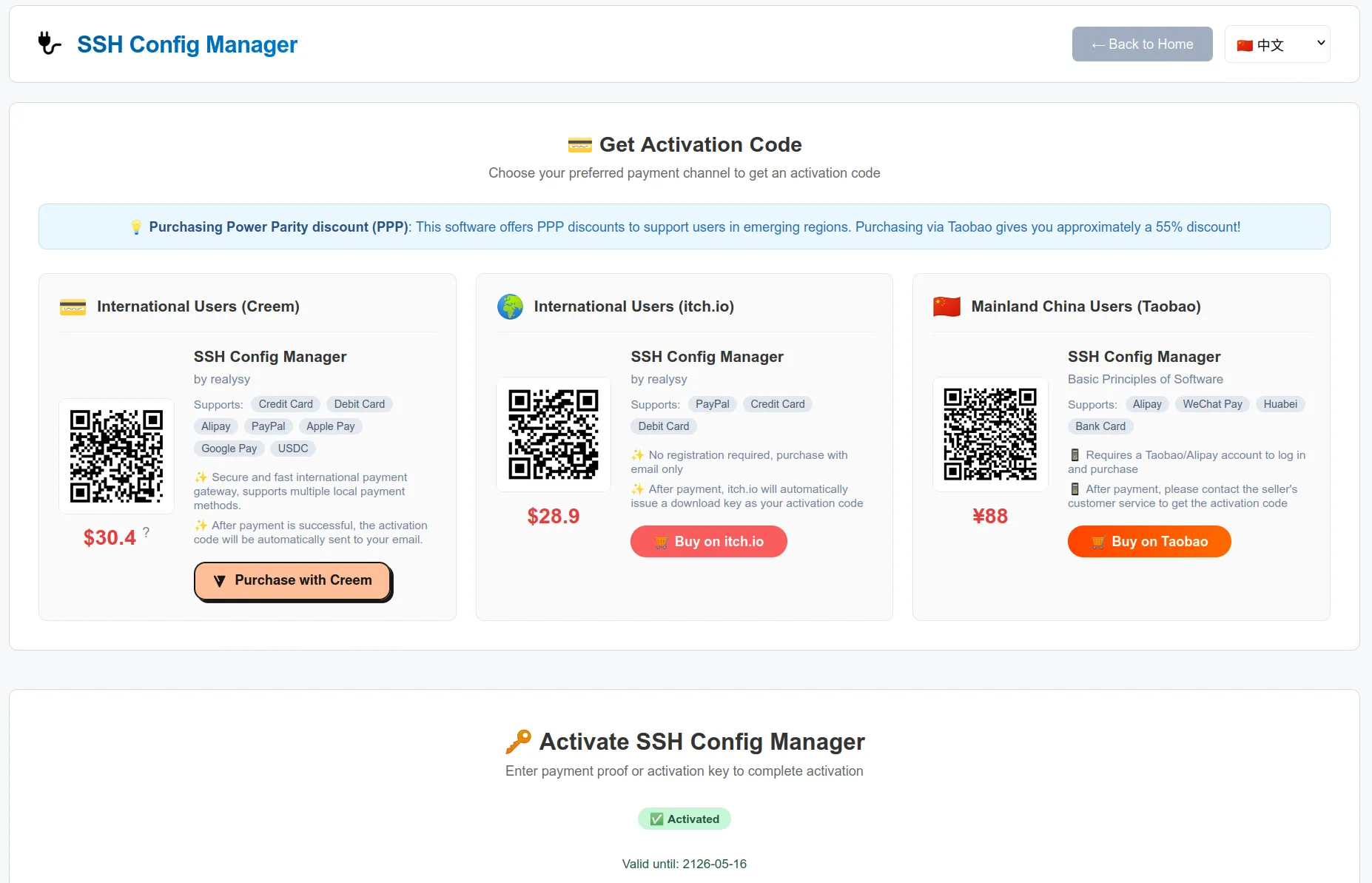Click the China flag icon beside Mainland China Users
This screenshot has width=1372, height=883.
click(946, 306)
